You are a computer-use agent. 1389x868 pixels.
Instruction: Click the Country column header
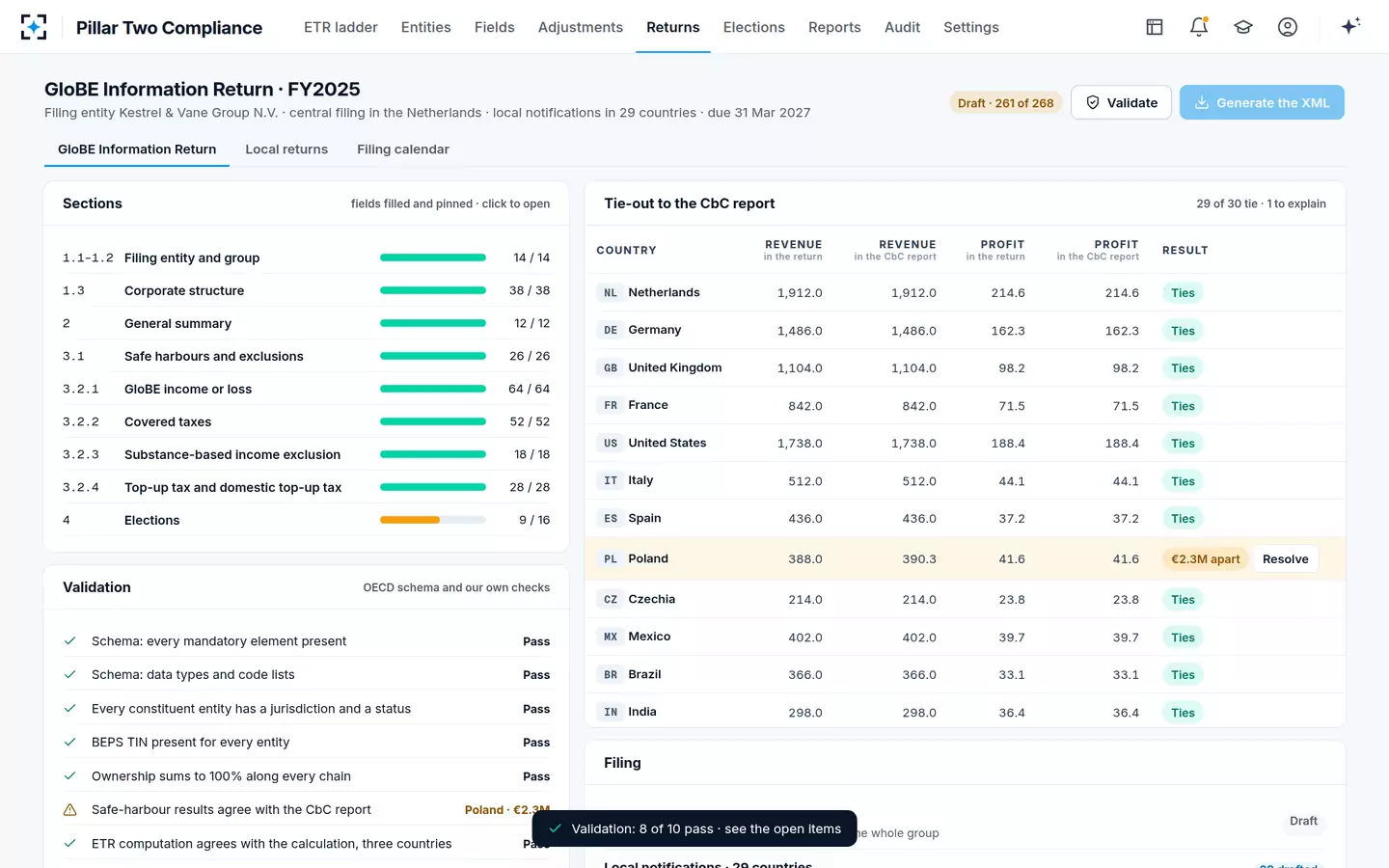626,251
